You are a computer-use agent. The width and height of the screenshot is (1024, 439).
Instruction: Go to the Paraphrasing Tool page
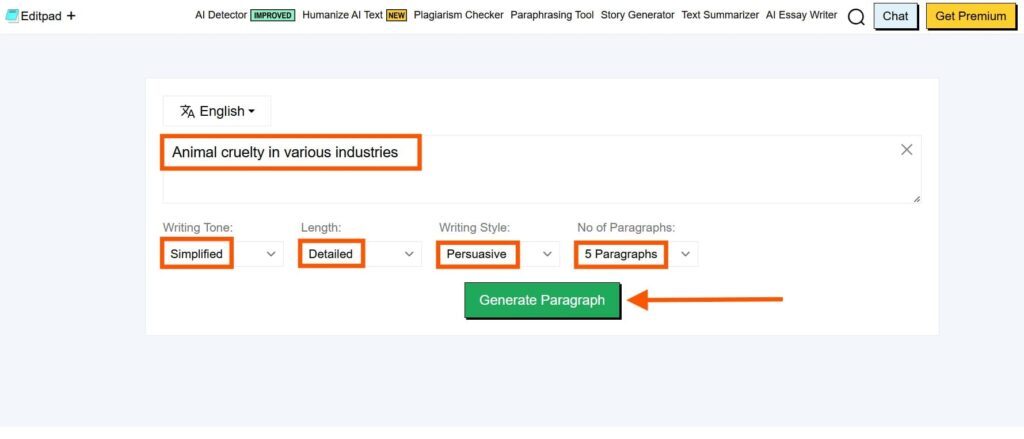552,15
